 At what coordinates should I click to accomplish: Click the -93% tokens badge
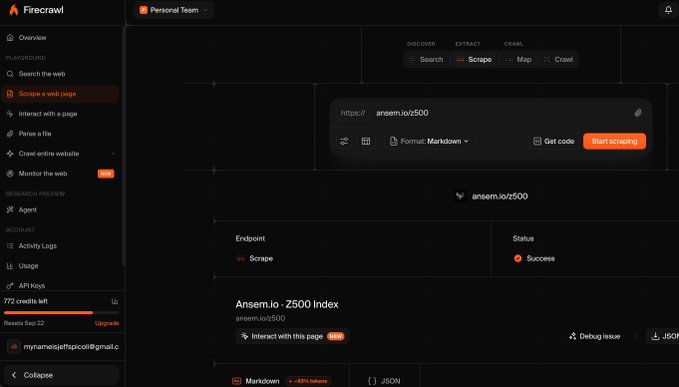point(308,381)
